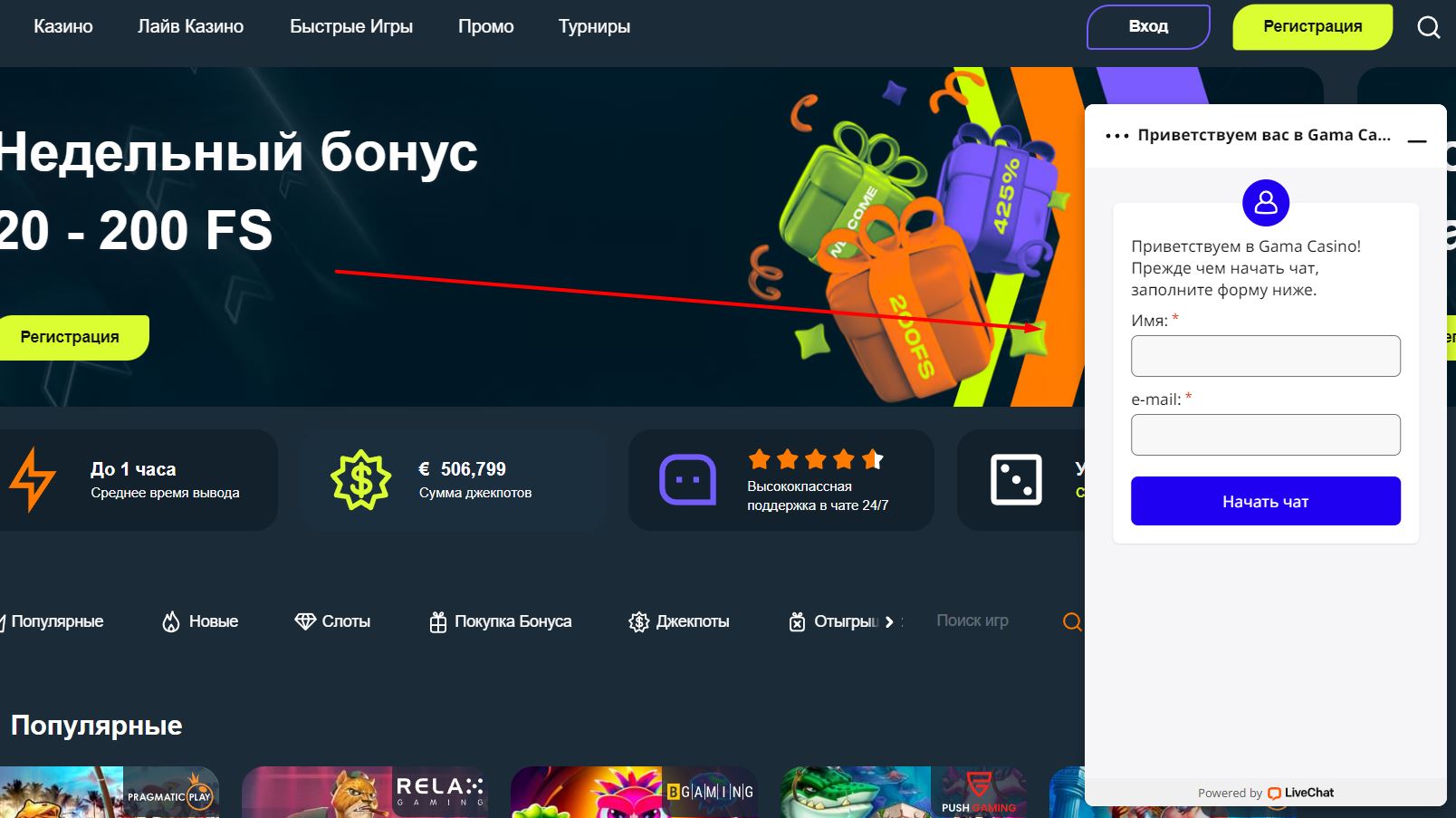Click the Сумма джекпотов text
Screen dimensions: 1456x818
(474, 493)
